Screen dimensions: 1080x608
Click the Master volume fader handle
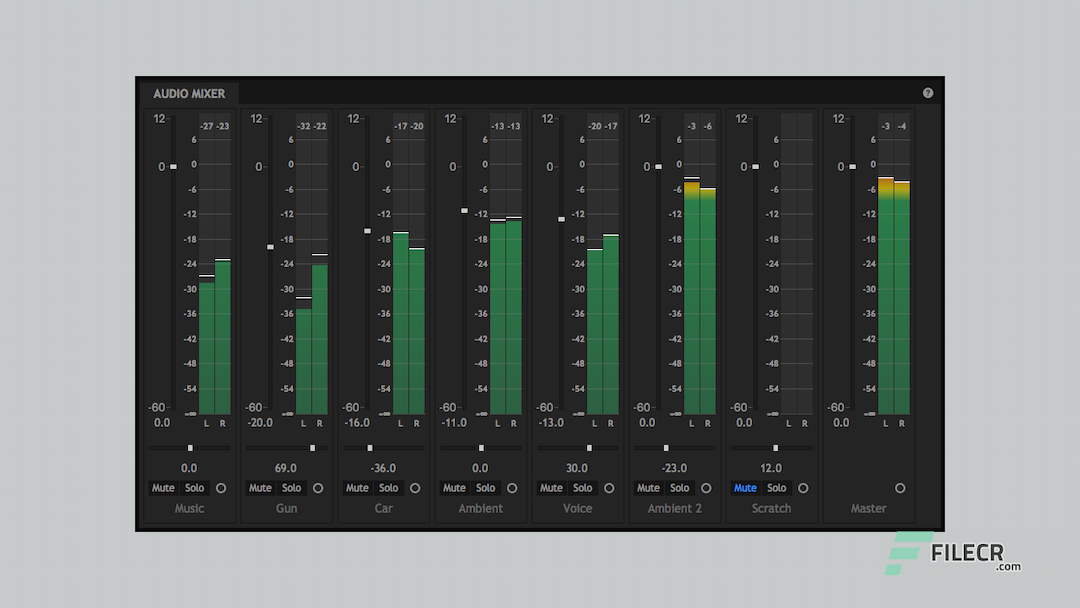852,167
